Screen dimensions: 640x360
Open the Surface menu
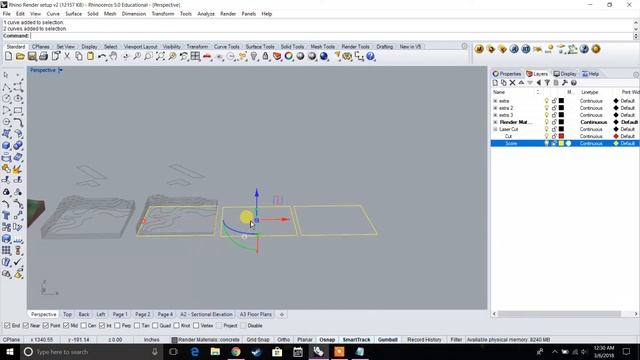click(x=73, y=14)
